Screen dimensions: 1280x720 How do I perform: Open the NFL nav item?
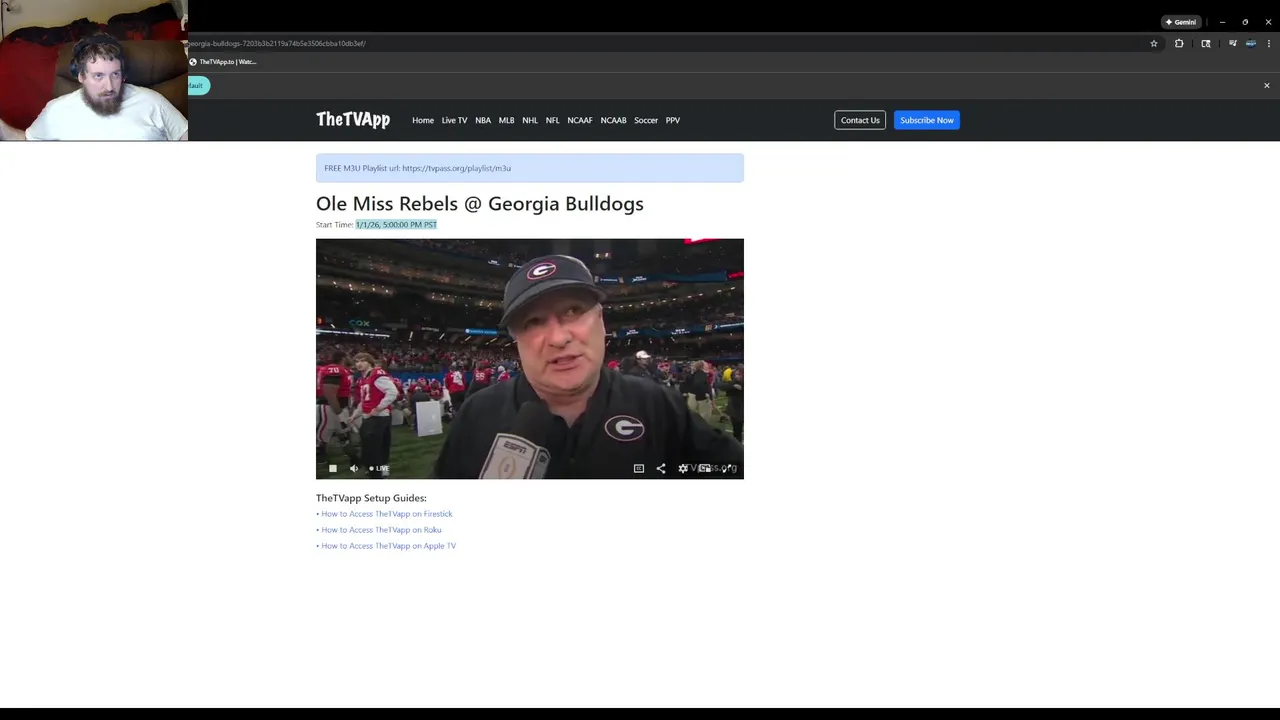coord(552,120)
